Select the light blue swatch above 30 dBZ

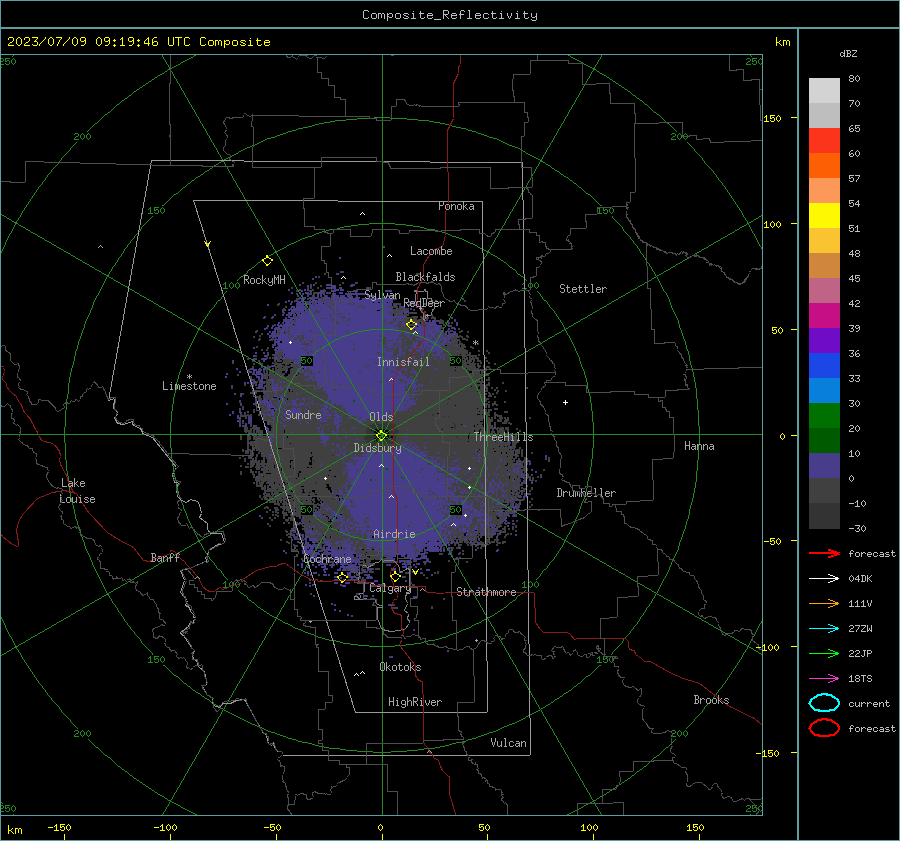pyautogui.click(x=824, y=390)
